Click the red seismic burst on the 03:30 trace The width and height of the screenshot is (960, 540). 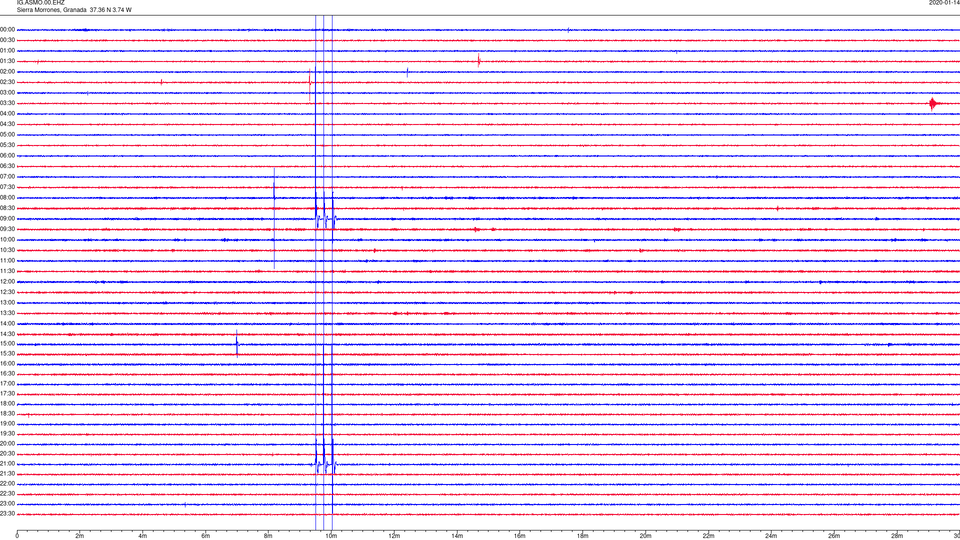click(x=933, y=103)
